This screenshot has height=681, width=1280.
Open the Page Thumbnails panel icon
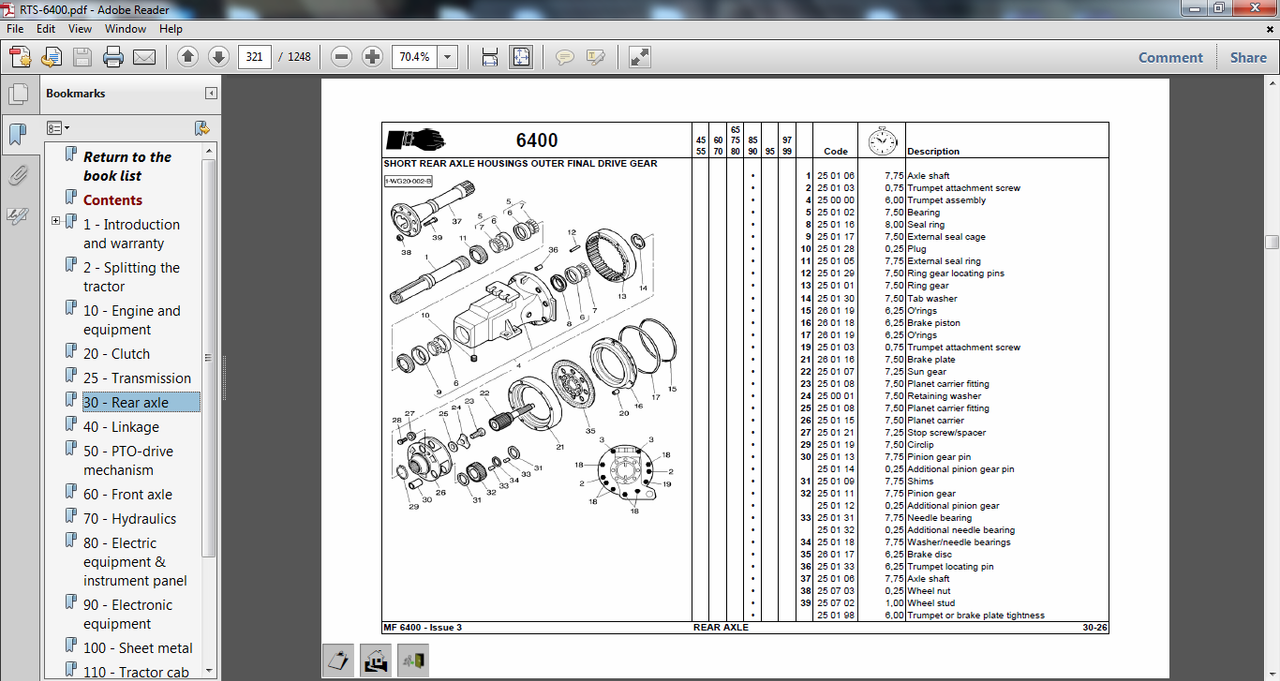tap(17, 95)
